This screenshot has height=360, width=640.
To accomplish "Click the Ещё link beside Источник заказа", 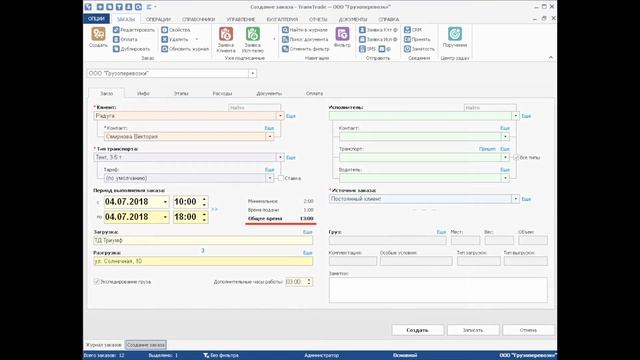I will (x=526, y=199).
